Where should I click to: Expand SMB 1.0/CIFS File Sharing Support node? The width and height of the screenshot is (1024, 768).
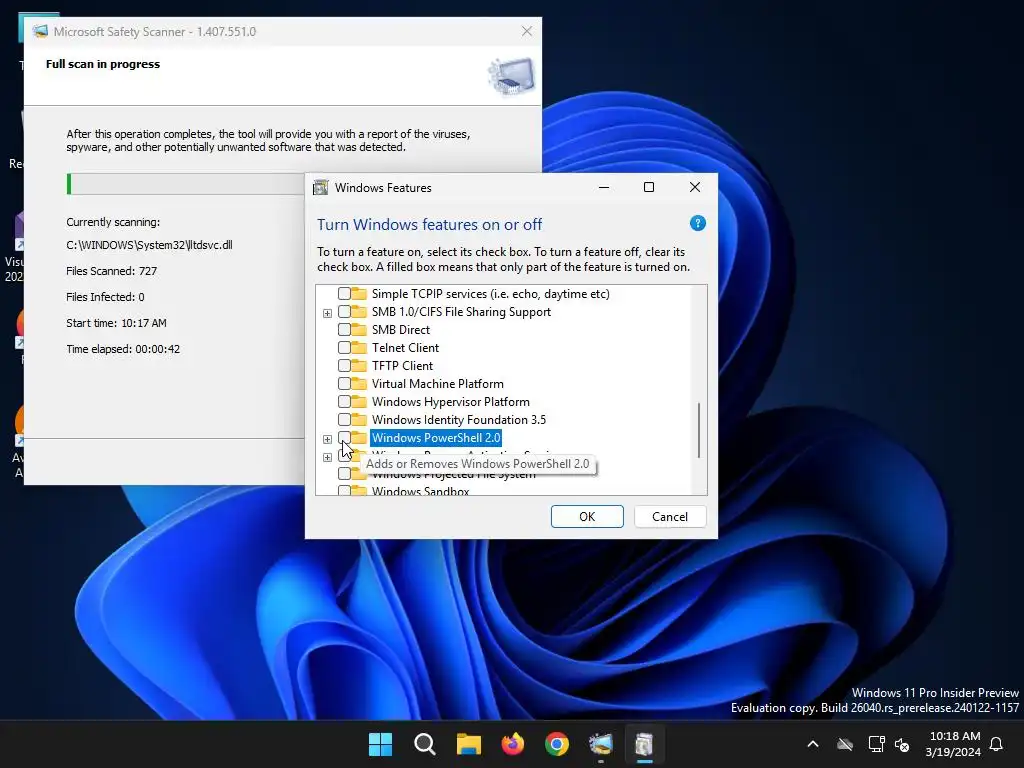click(327, 313)
